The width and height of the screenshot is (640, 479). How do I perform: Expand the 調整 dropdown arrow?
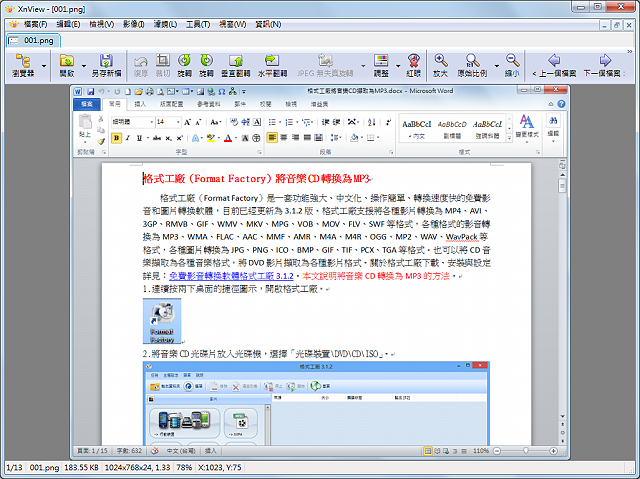398,66
